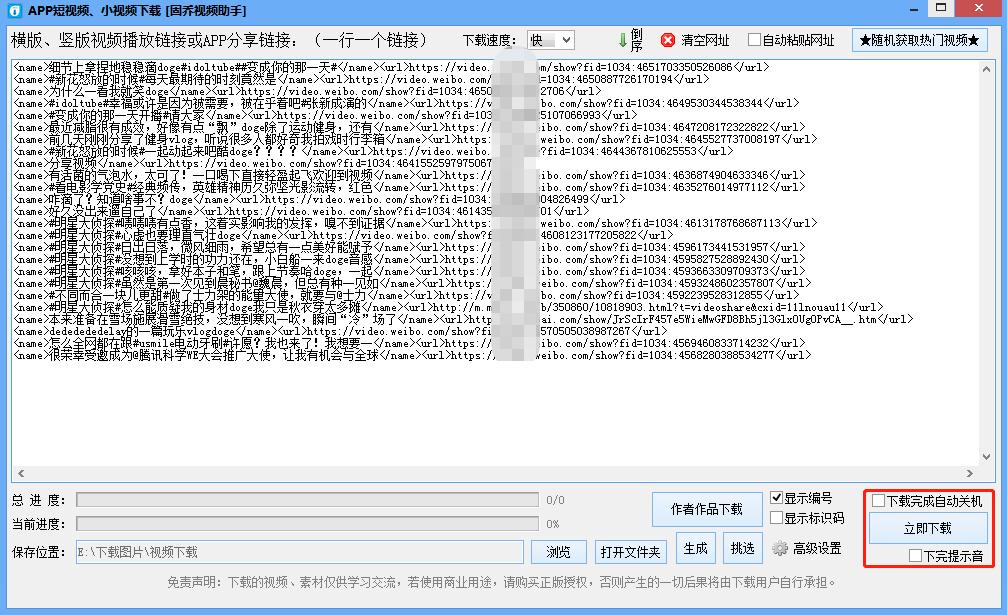Click the line starting 本来准备在雪场
Viewport: 1007px width, 615px height.
[463, 319]
